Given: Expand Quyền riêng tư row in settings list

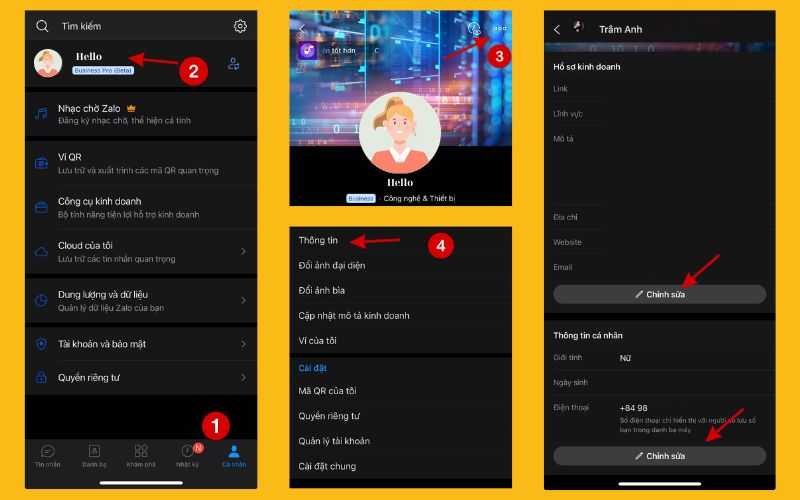Looking at the screenshot, I should point(243,377).
